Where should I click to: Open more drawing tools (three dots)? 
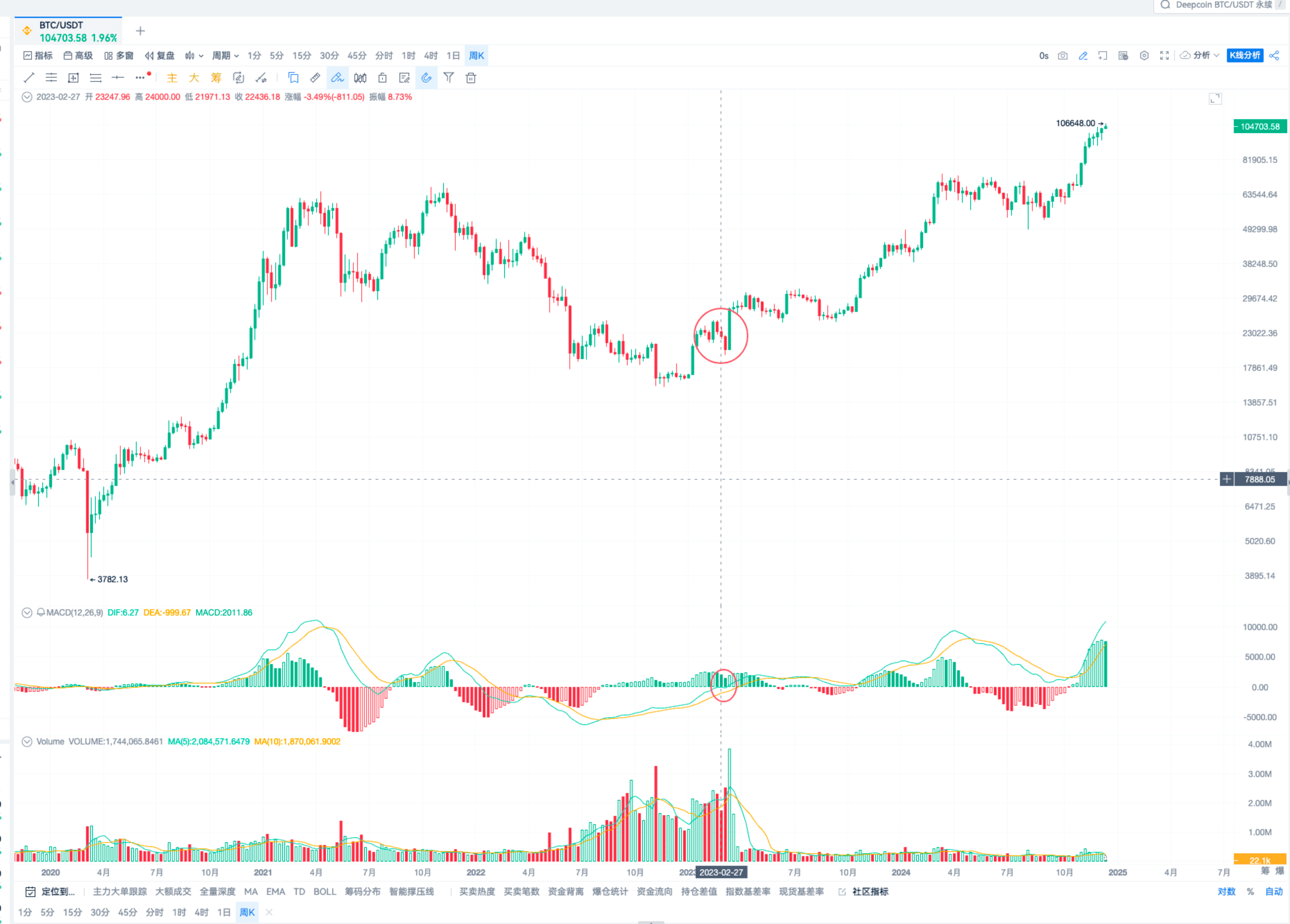pyautogui.click(x=140, y=78)
